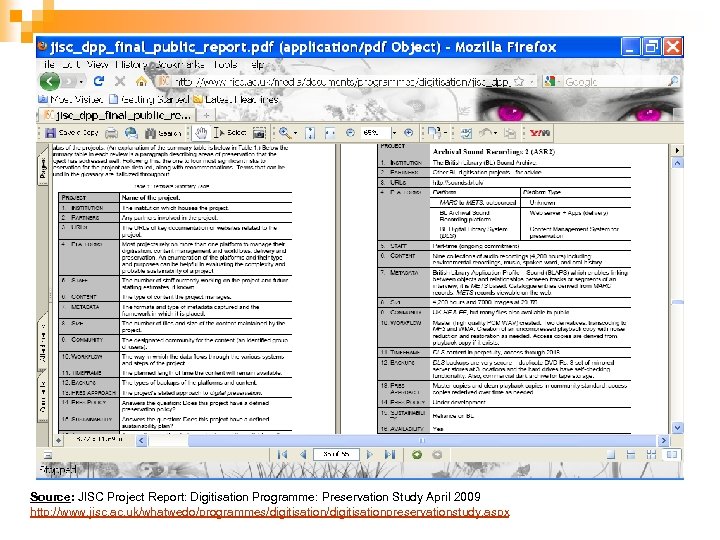Click the Snapshot camera tool
This screenshot has height=540, width=720.
click(x=259, y=133)
